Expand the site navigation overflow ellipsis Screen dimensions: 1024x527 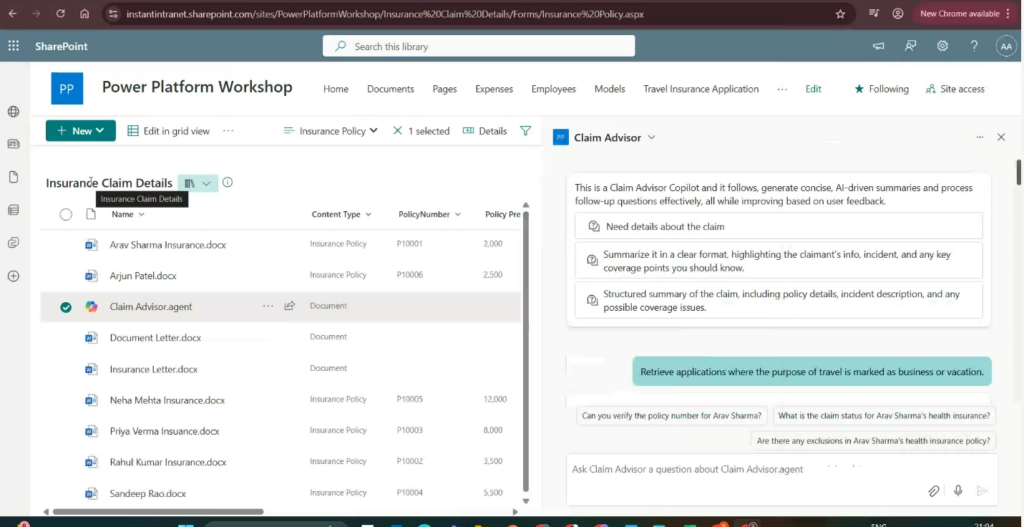[782, 89]
